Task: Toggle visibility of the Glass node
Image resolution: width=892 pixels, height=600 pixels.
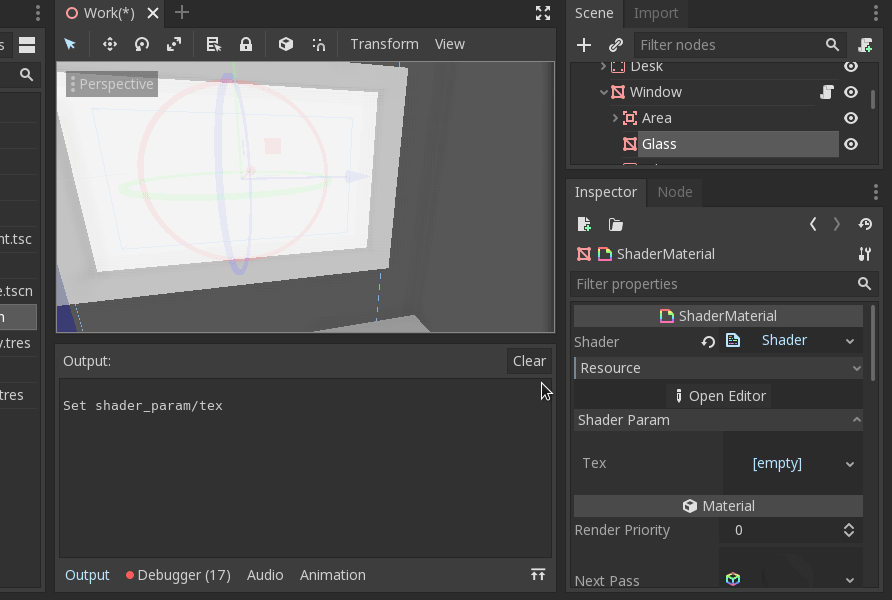Action: 851,143
